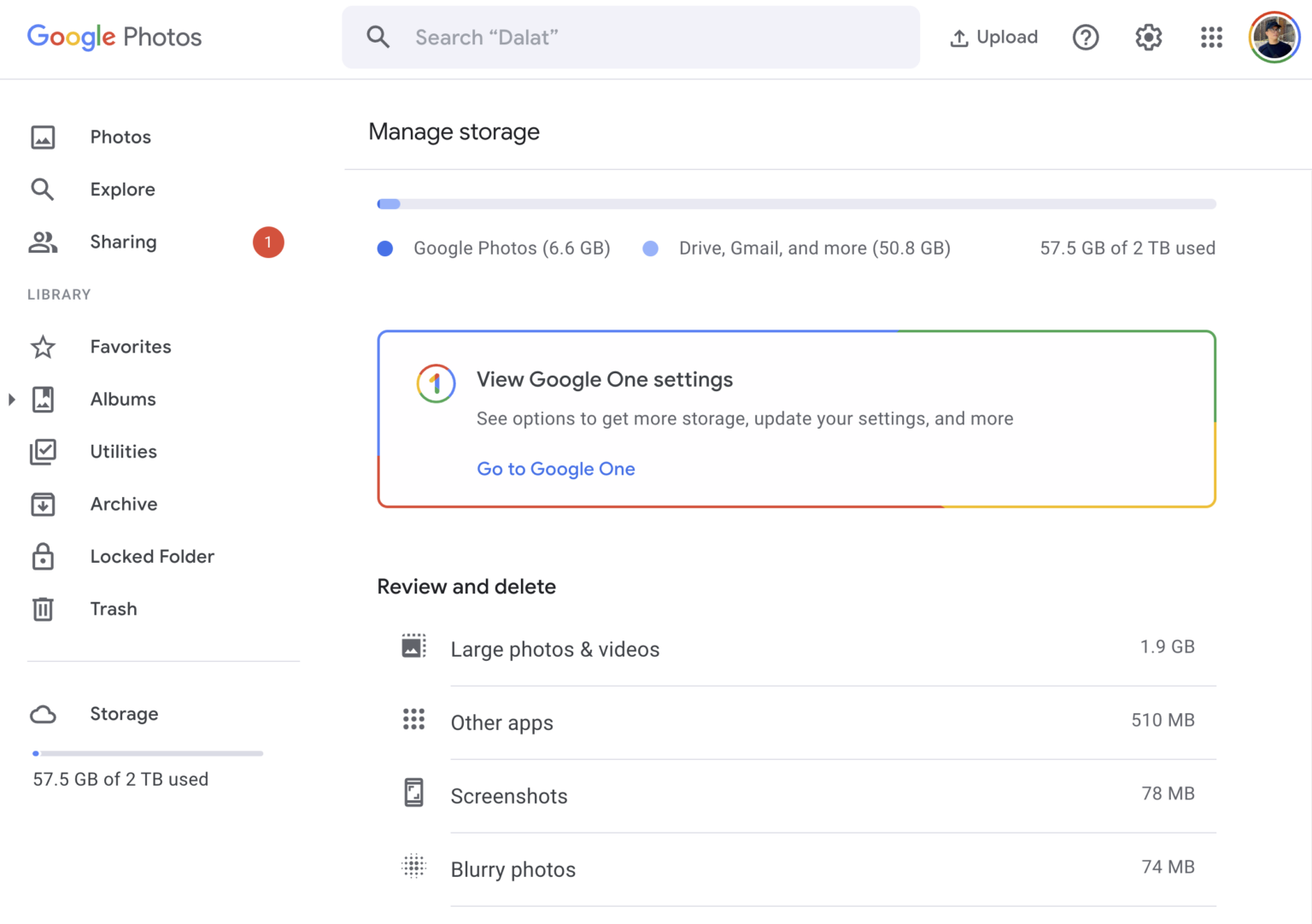Viewport: 1312px width, 924px height.
Task: Open Albums in the library
Action: tap(123, 399)
